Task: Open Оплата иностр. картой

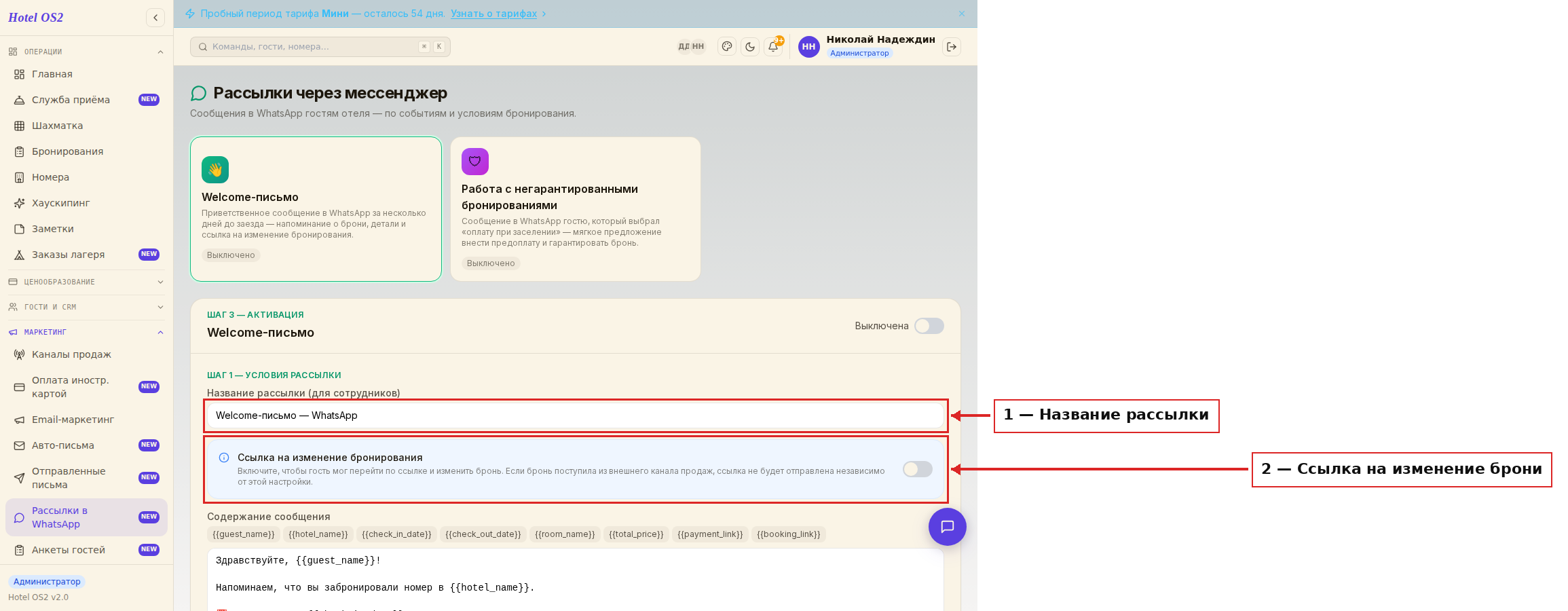Action: coord(86,387)
